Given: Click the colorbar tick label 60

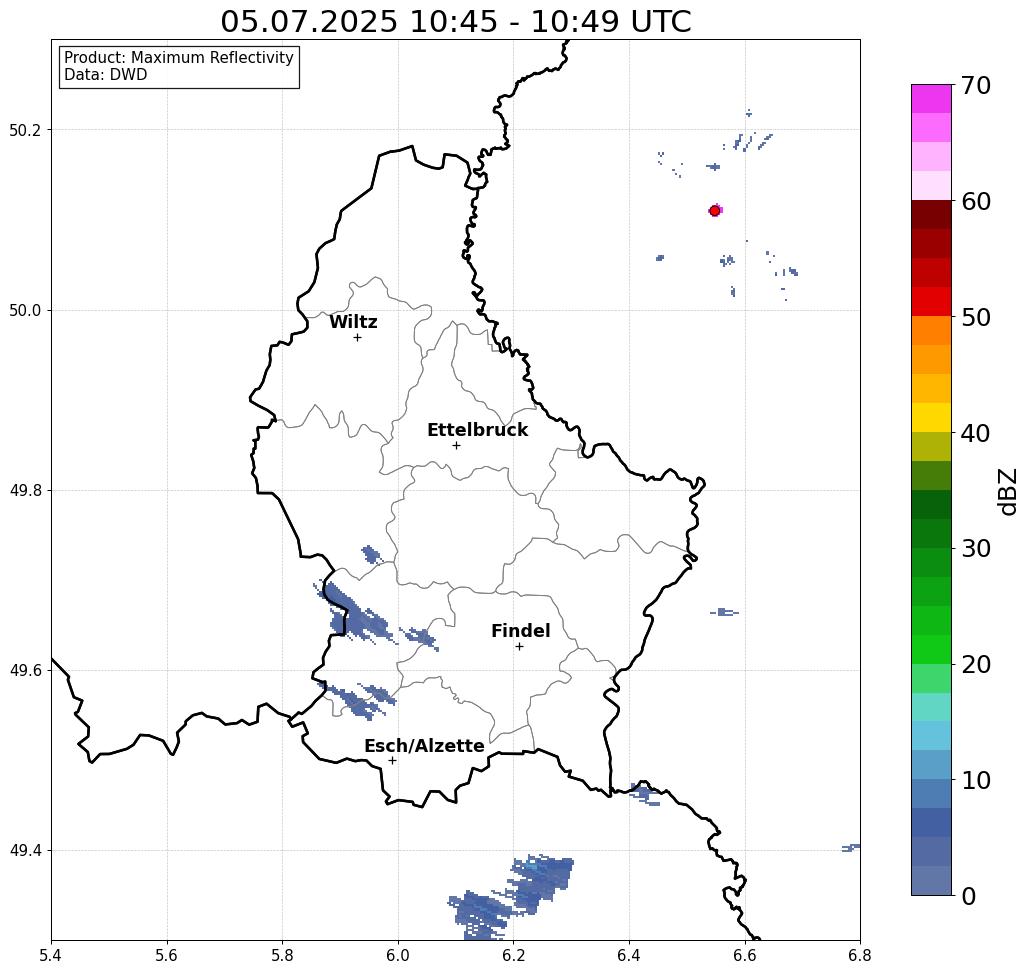Looking at the screenshot, I should [976, 201].
